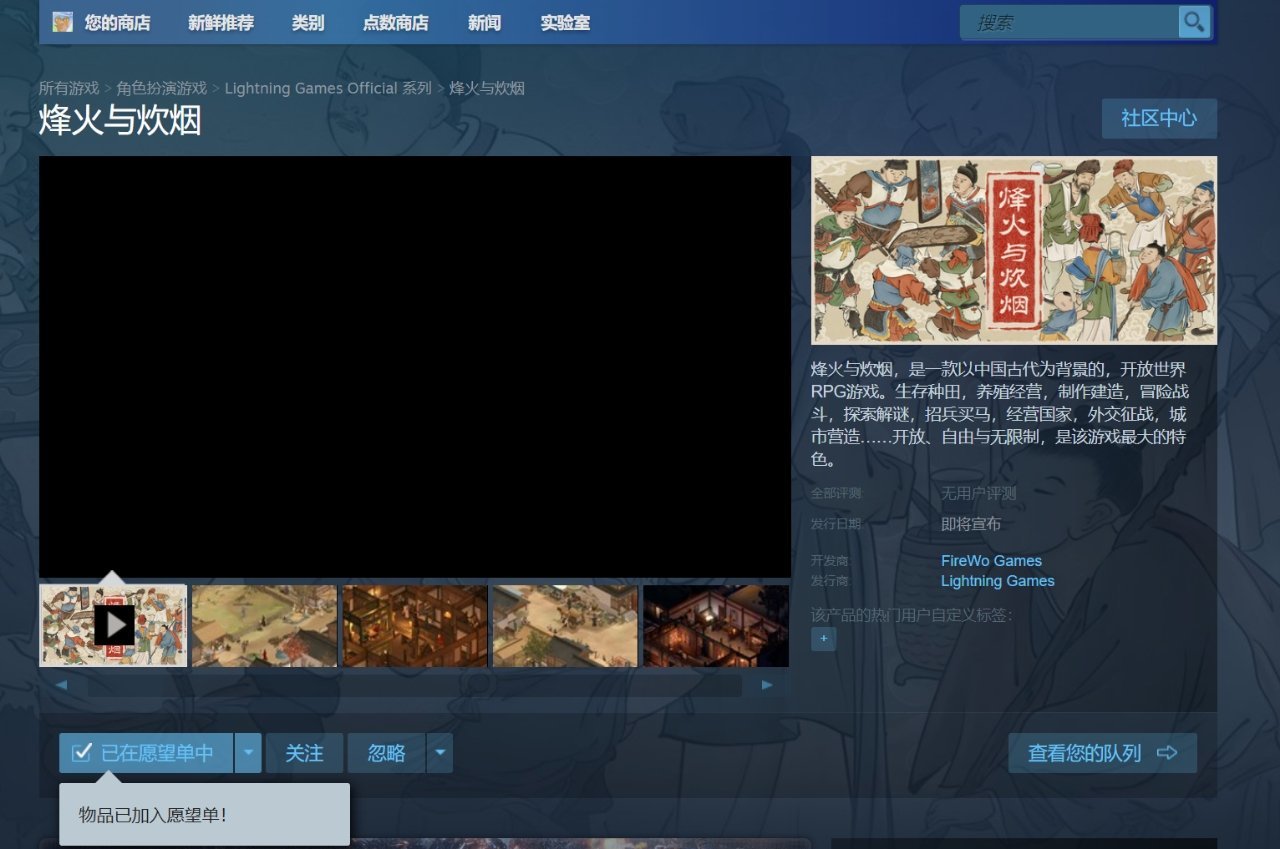Image resolution: width=1280 pixels, height=849 pixels.
Task: Click the 关注 follow button
Action: pyautogui.click(x=304, y=753)
